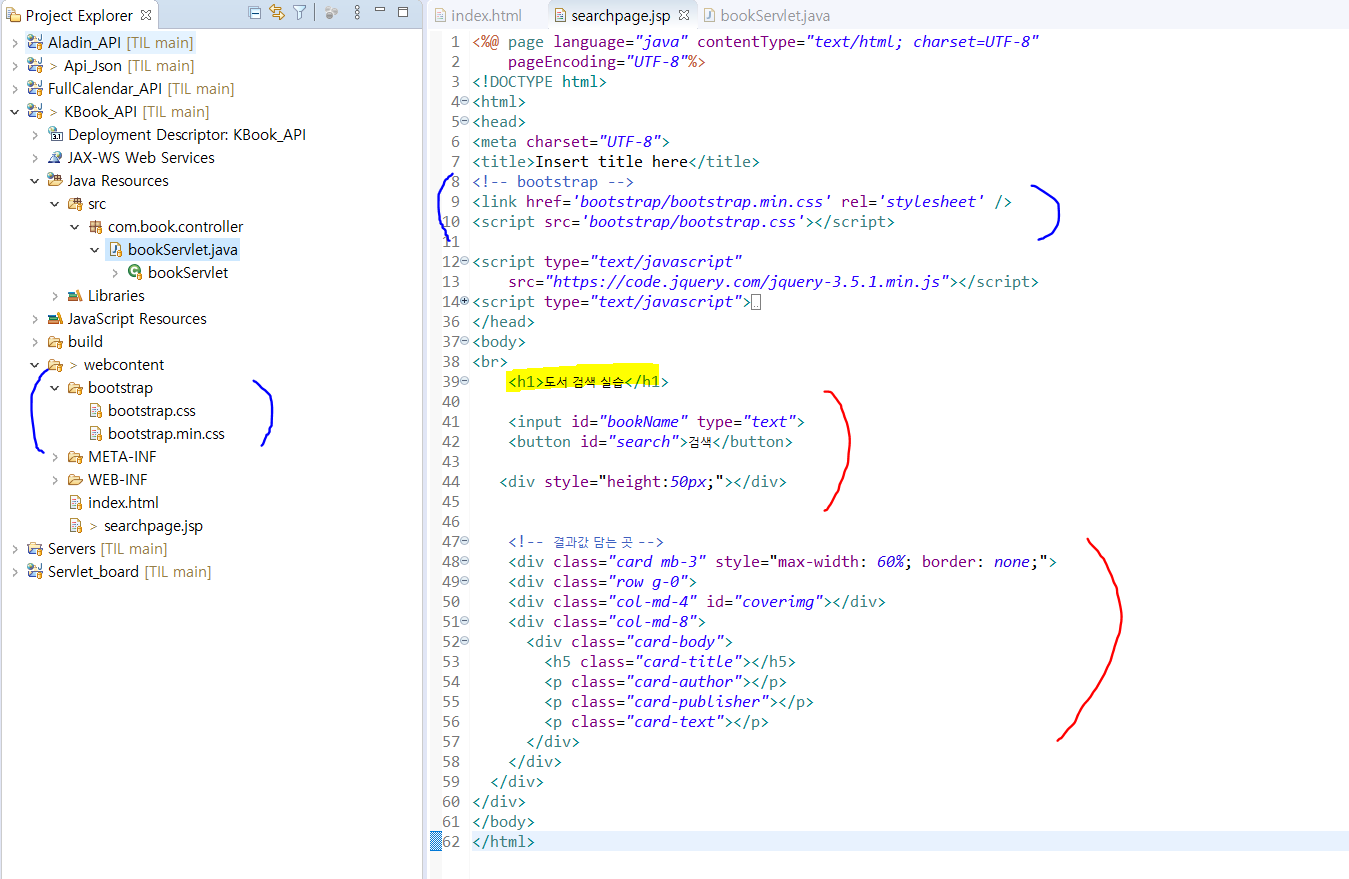Viewport: 1349px width, 879px height.
Task: Select searchpage.jsp in the Project Explorer
Action: tap(153, 526)
